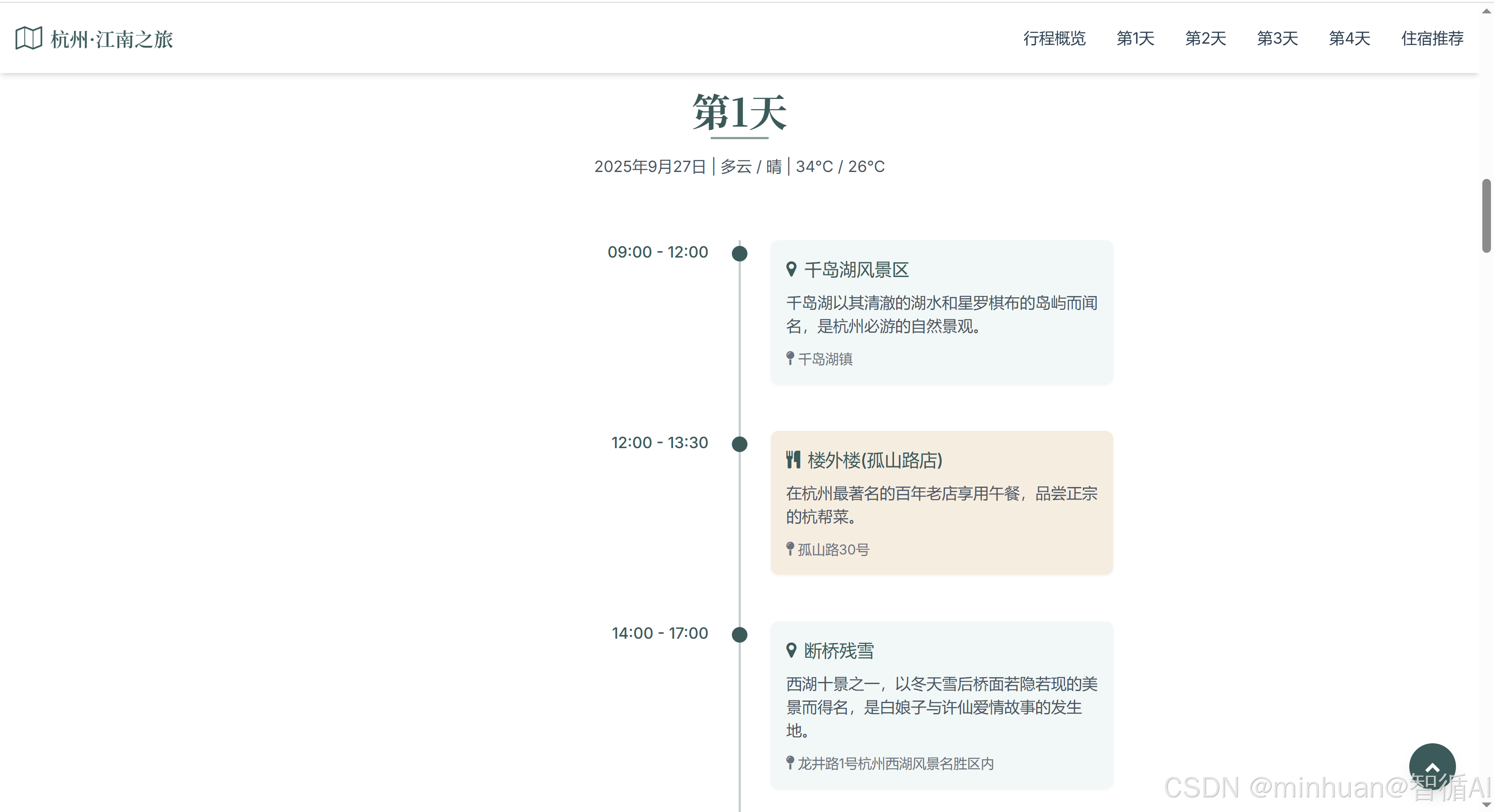This screenshot has height=812, width=1494.
Task: Click the 断桥残雪 card title
Action: [x=839, y=651]
